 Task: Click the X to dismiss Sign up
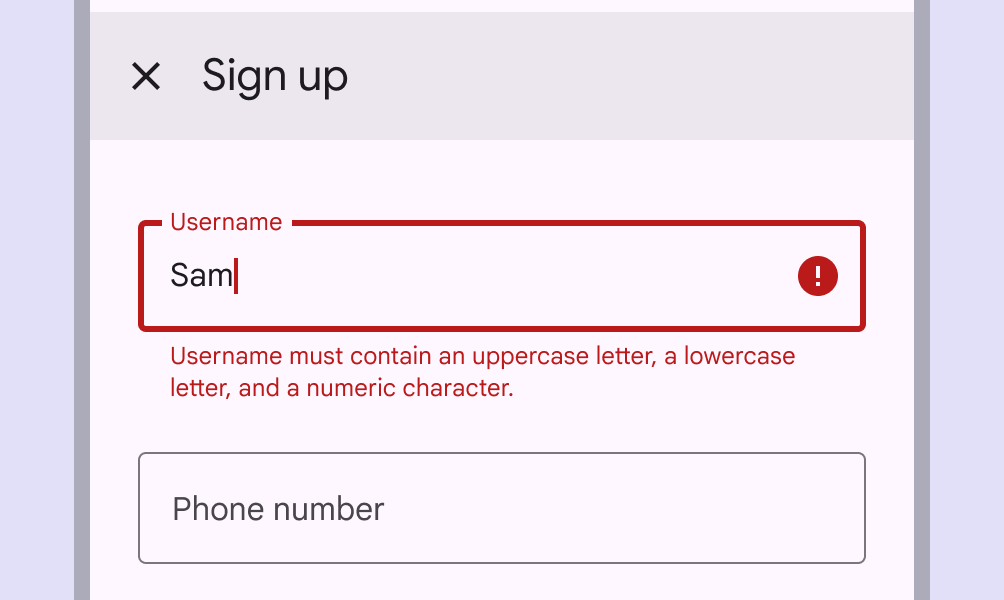(x=146, y=76)
